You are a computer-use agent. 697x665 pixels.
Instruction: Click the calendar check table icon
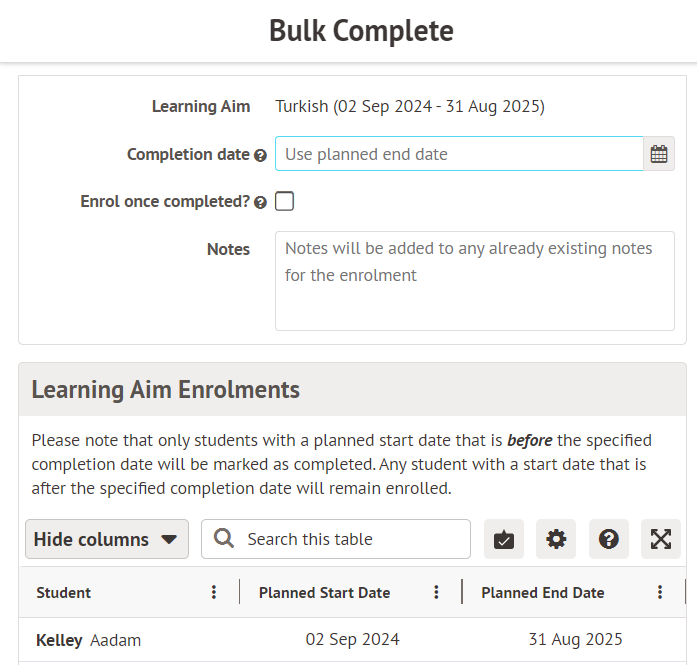tap(504, 539)
